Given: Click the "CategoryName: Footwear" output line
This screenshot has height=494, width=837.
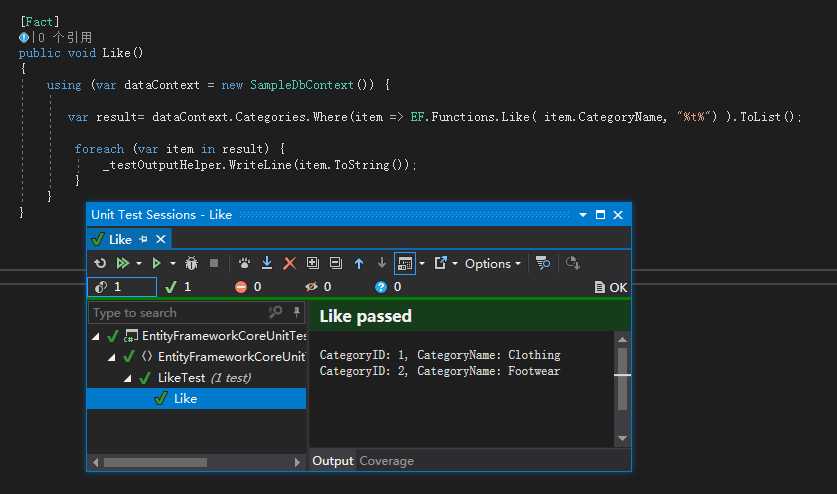Looking at the screenshot, I should click(x=488, y=371).
